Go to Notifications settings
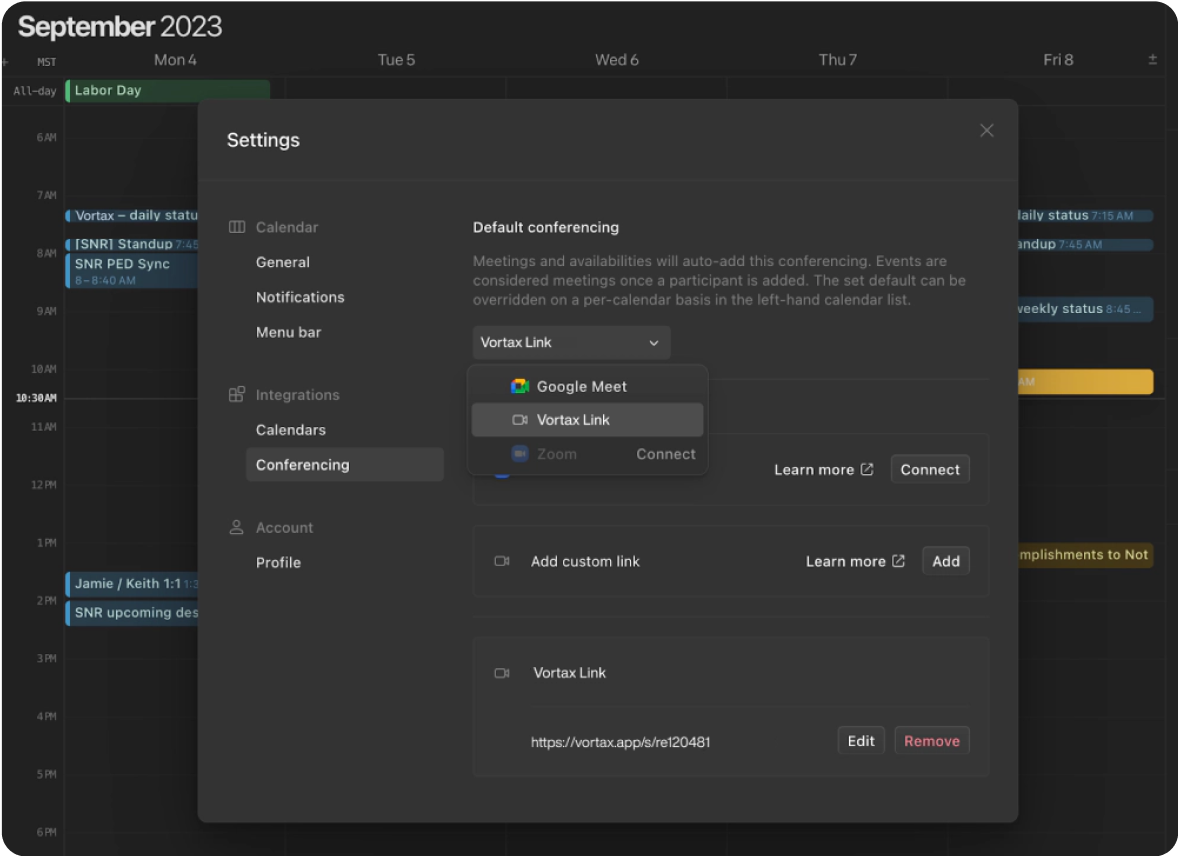This screenshot has height=856, width=1178. [300, 297]
